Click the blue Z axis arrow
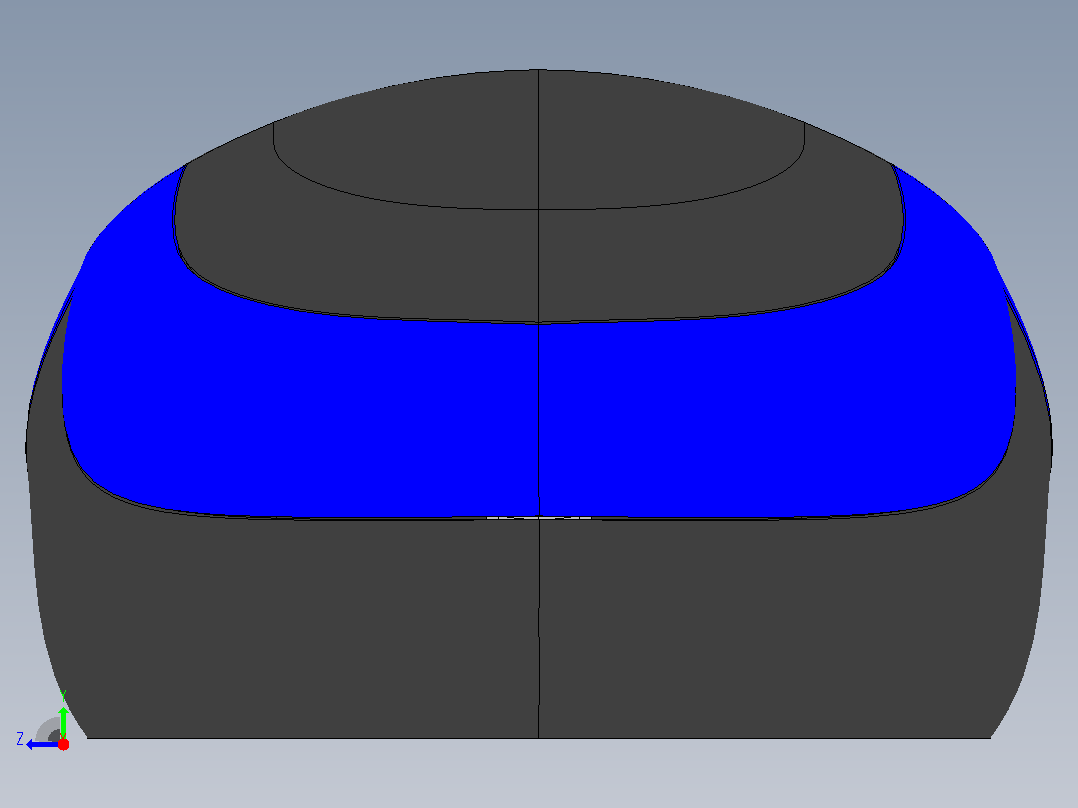This screenshot has height=808, width=1078. 43,745
